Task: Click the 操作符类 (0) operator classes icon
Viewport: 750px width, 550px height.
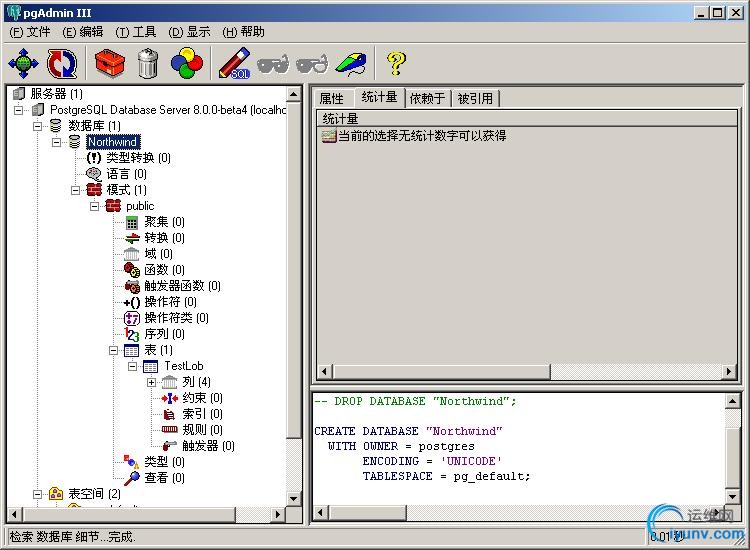Action: (132, 318)
